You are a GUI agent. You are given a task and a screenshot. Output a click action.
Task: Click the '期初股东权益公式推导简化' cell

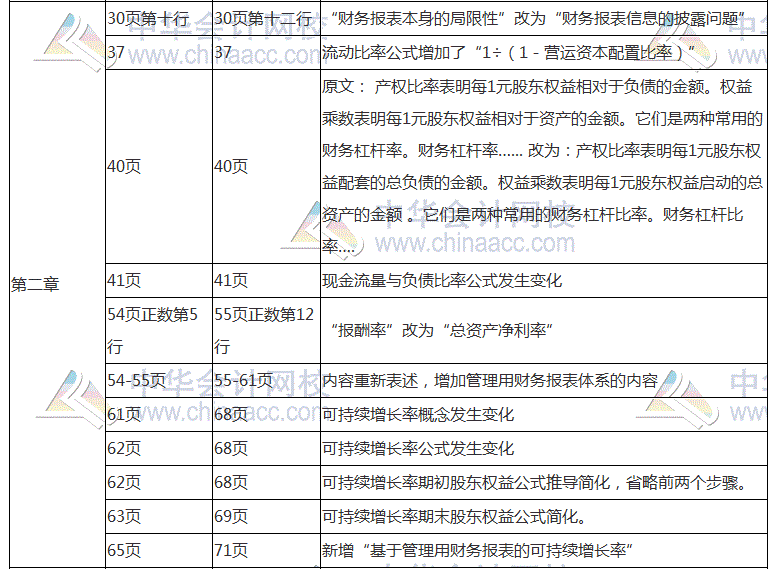coord(532,482)
